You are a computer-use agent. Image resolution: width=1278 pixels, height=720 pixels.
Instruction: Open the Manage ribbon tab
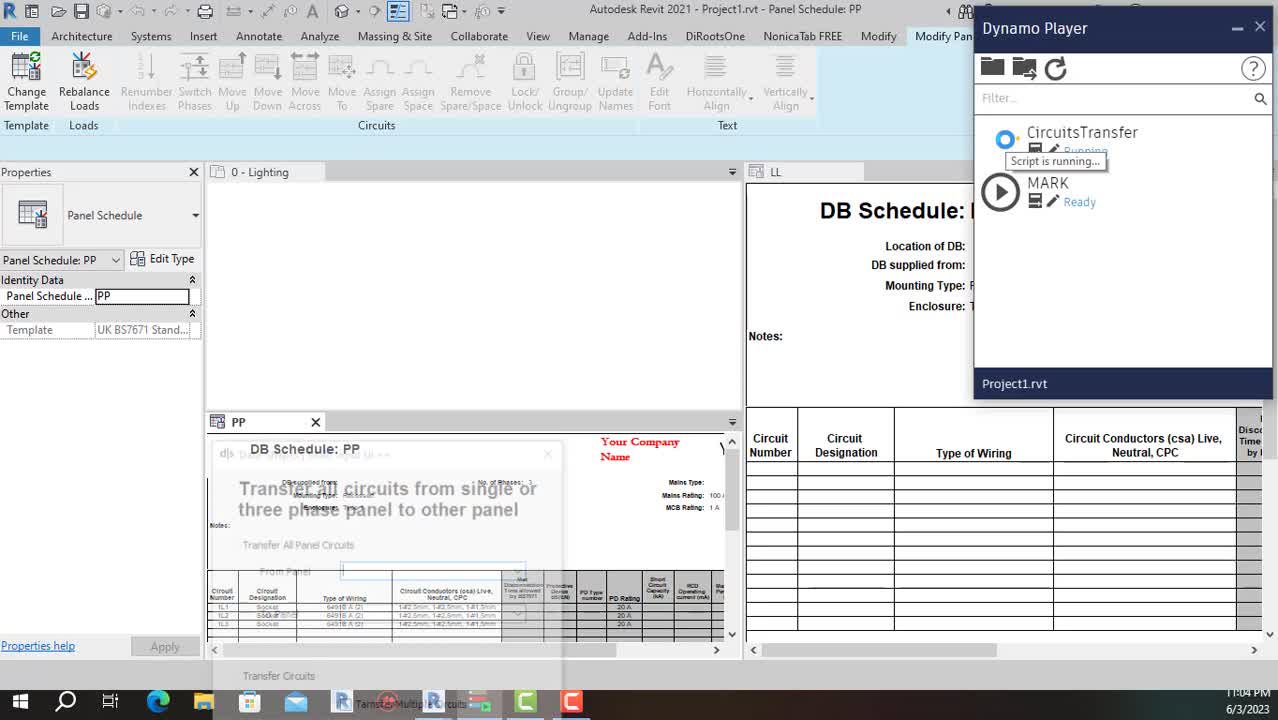pos(588,36)
